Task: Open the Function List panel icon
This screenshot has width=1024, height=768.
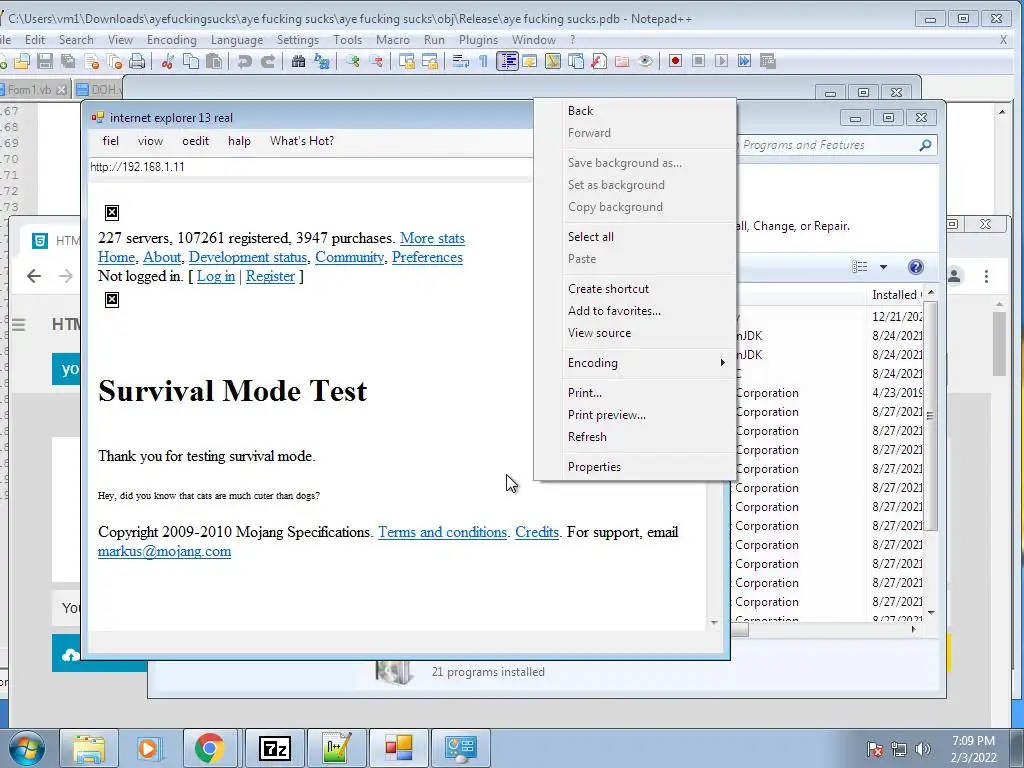Action: point(598,61)
